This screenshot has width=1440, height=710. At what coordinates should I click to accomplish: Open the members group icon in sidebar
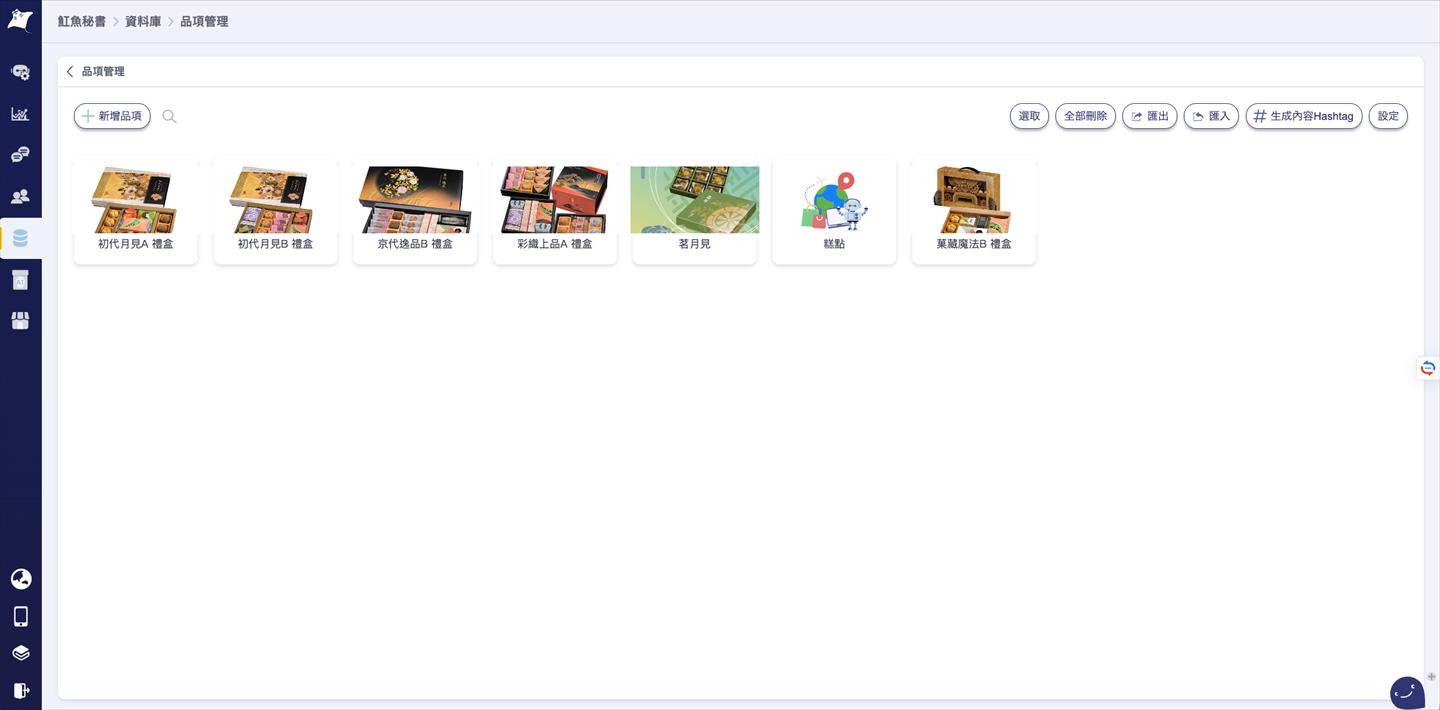(20, 197)
